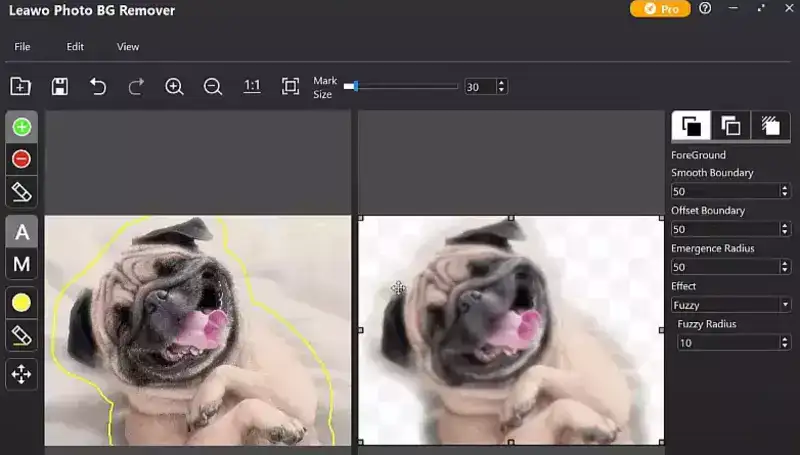Click the left-middle resize handle of result
The image size is (800, 455).
361,331
